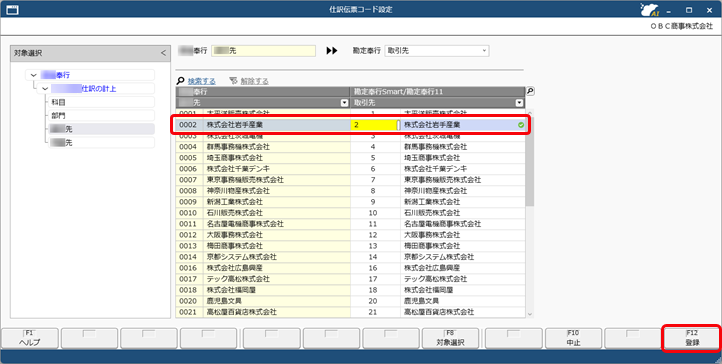Collapse the 奉行 root tree node
Image resolution: width=722 pixels, height=364 pixels.
click(x=33, y=75)
